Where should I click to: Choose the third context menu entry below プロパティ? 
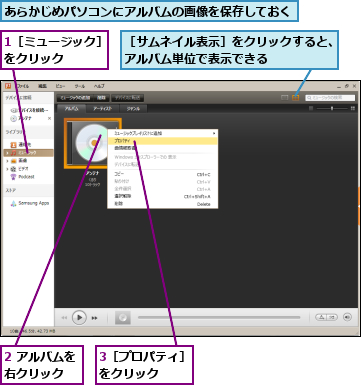(163, 148)
